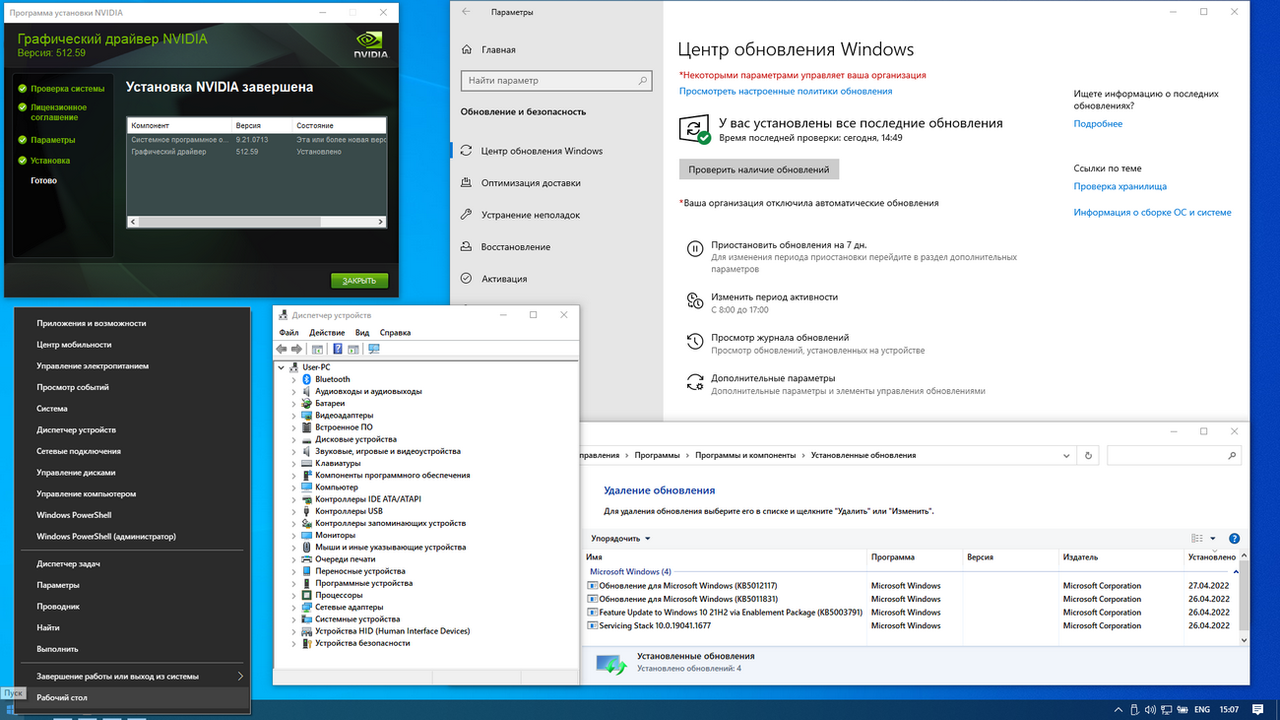The image size is (1280, 720).
Task: Expand the Дисковые устройства node
Action: 294,439
